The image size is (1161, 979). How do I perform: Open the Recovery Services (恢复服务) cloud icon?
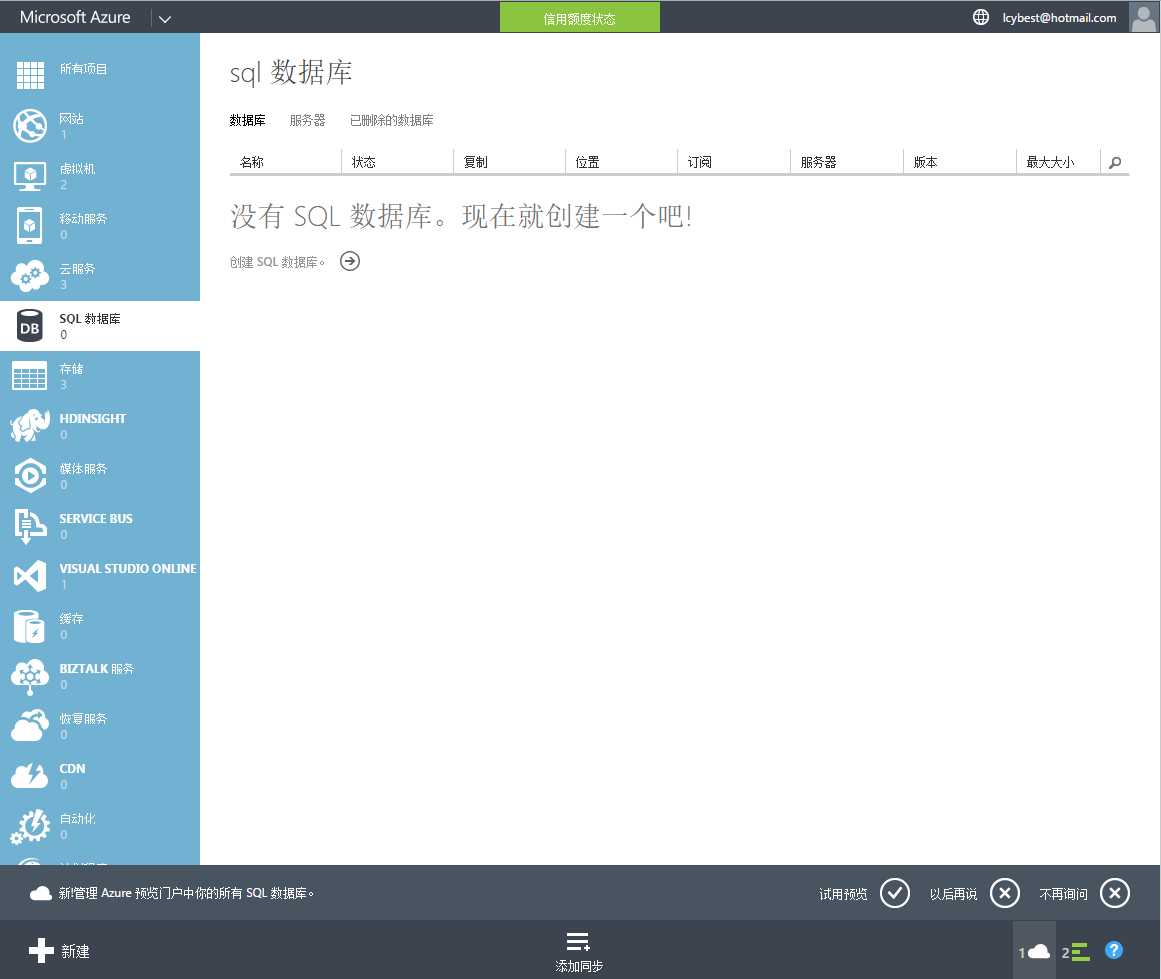coord(30,726)
